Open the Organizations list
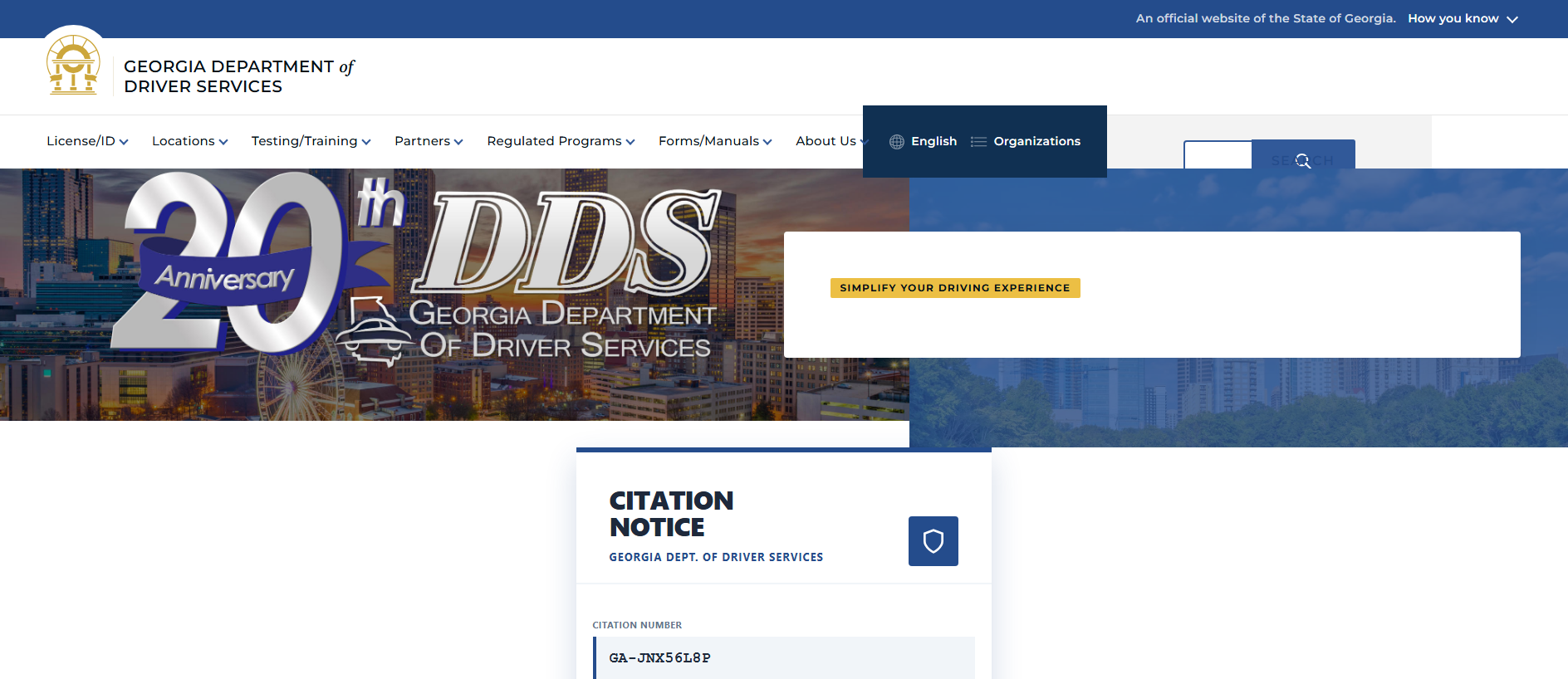Screen dimensions: 1568x679 [x=1026, y=142]
